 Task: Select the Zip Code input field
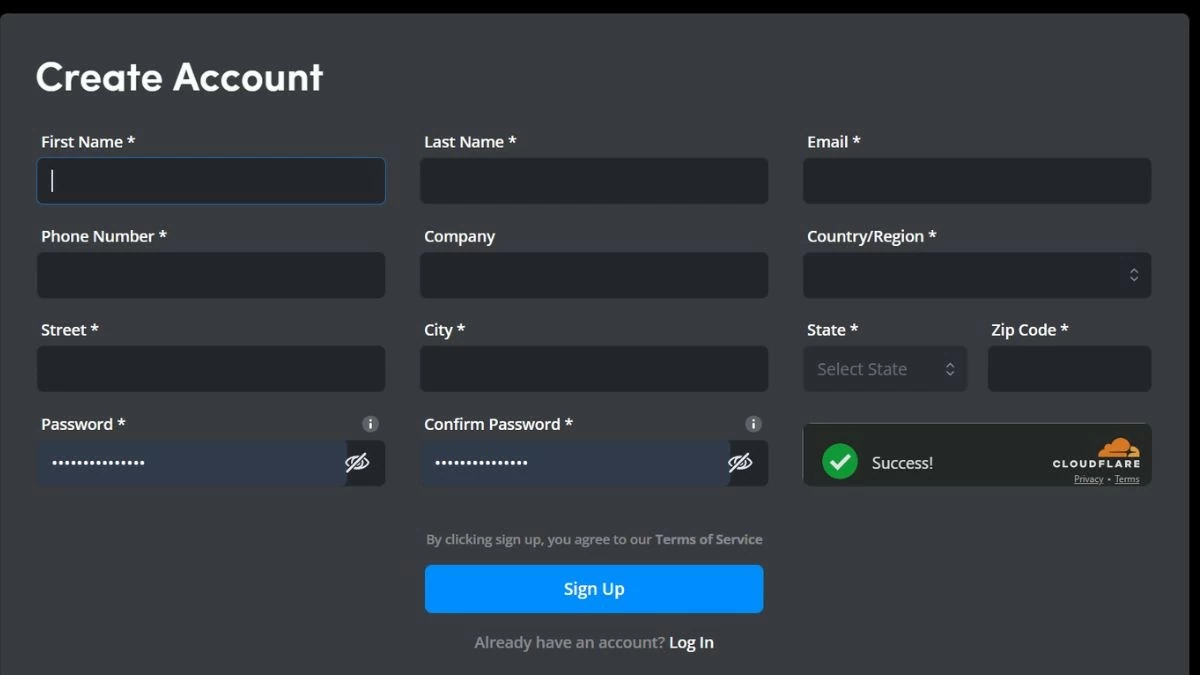pos(1069,369)
